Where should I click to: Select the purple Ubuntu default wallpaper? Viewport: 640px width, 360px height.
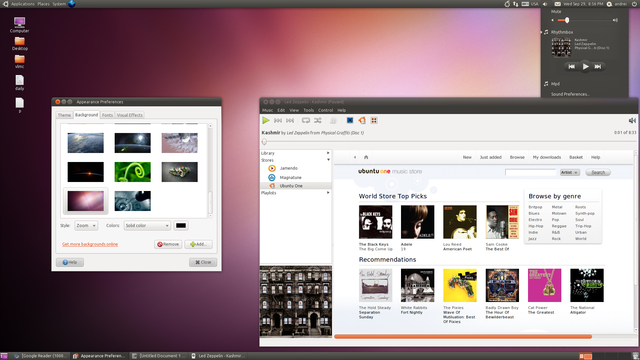click(86, 201)
